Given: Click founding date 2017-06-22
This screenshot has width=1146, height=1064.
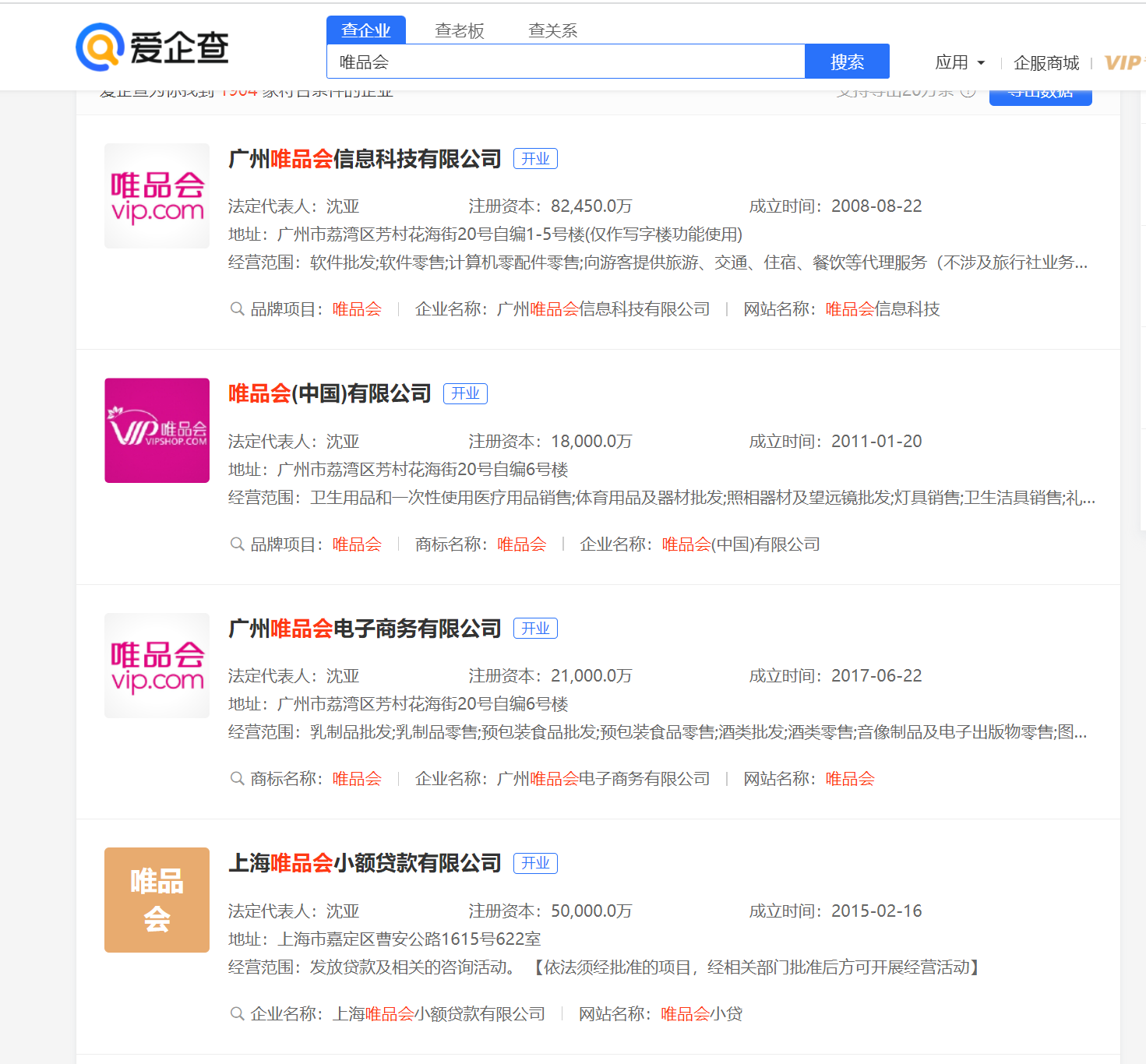Looking at the screenshot, I should coord(876,676).
